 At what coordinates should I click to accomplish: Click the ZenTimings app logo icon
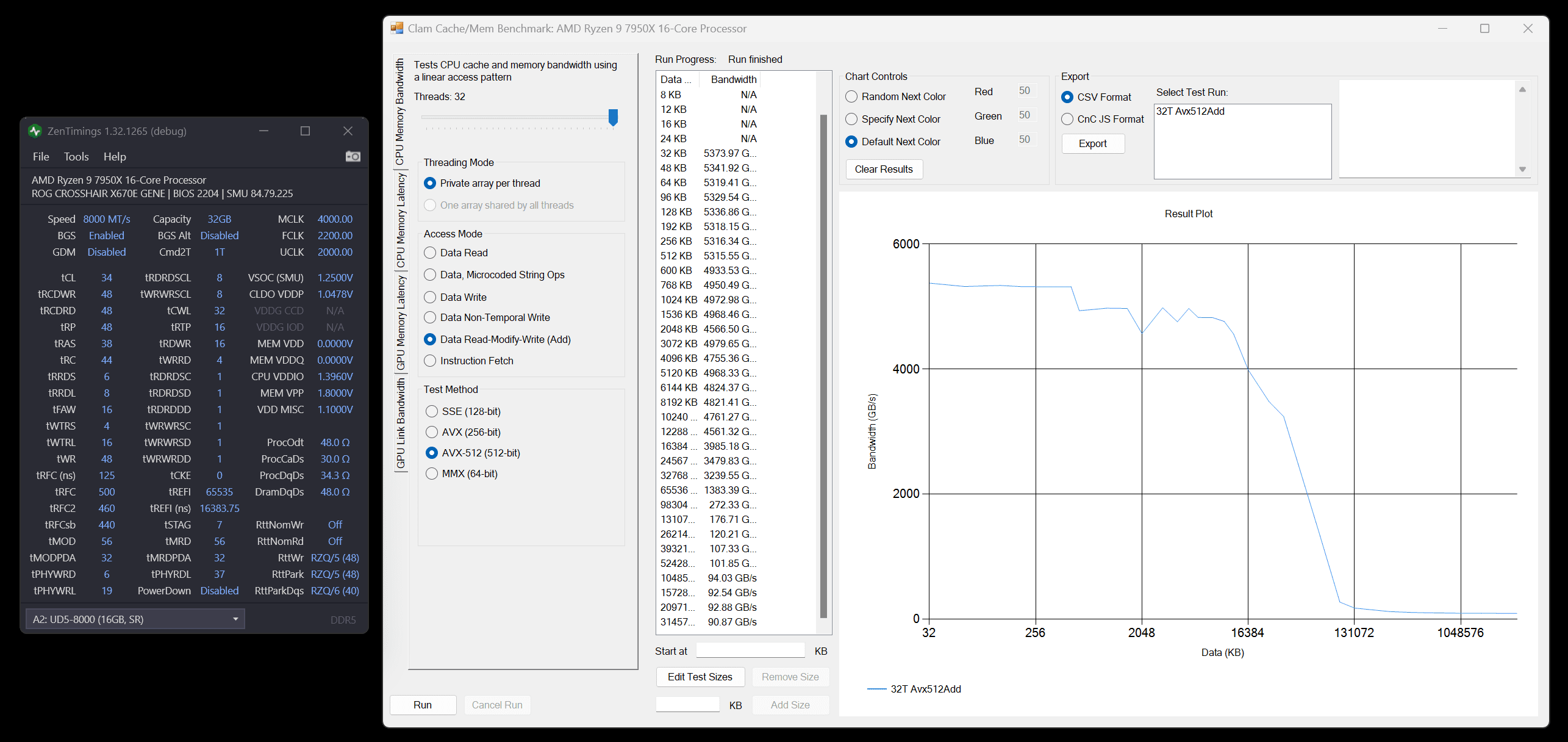click(35, 131)
